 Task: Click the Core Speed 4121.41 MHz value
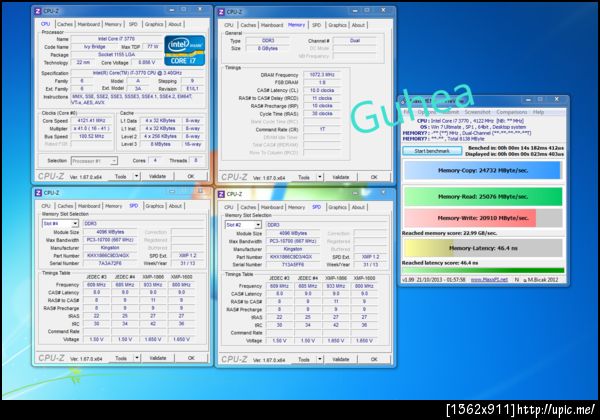(x=91, y=120)
